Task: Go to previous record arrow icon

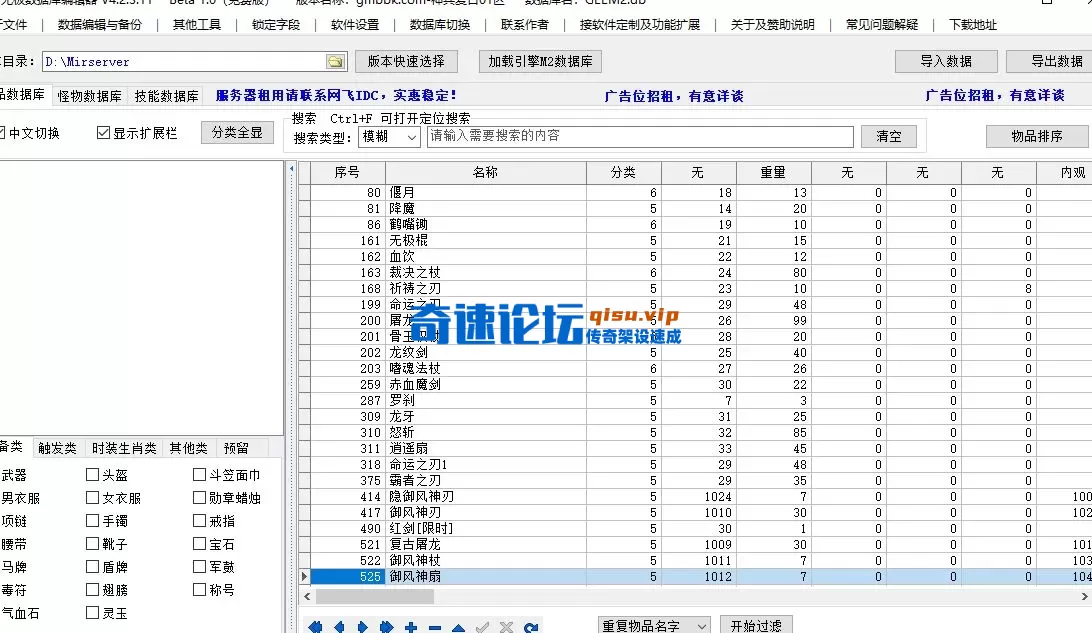Action: [x=340, y=625]
